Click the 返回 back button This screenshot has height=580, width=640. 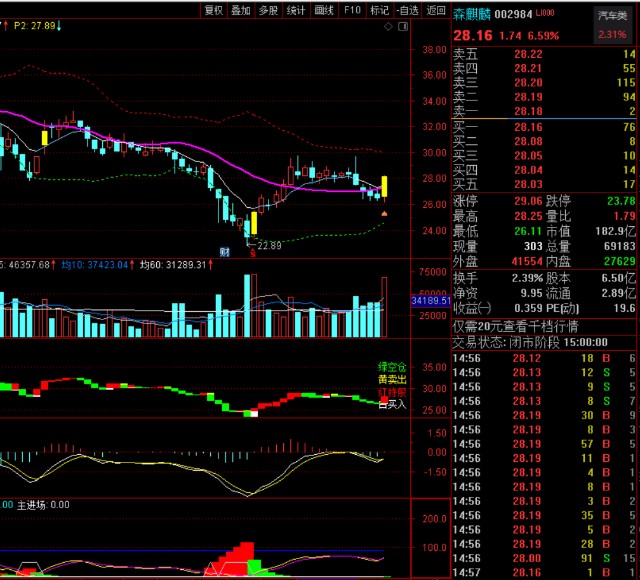pos(436,10)
